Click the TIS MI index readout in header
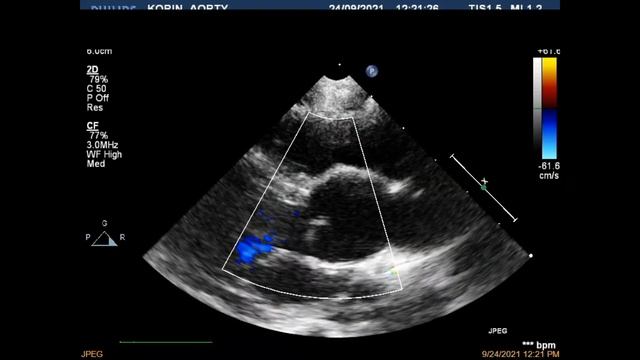Image resolution: width=640 pixels, height=360 pixels. click(x=505, y=7)
